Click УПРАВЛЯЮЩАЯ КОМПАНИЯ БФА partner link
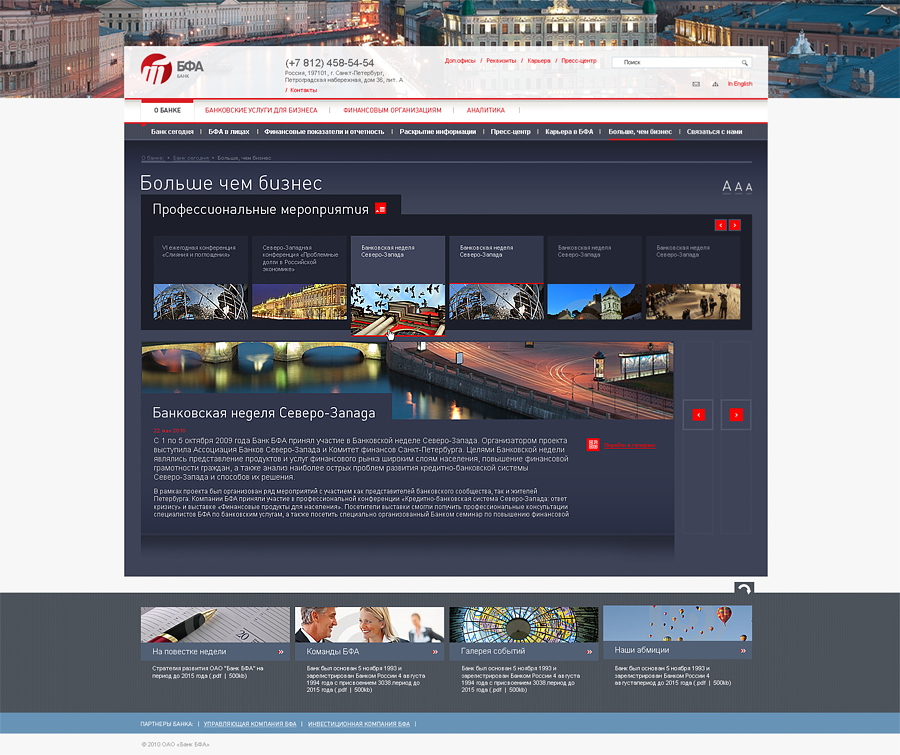The height and width of the screenshot is (755, 900). (x=250, y=724)
